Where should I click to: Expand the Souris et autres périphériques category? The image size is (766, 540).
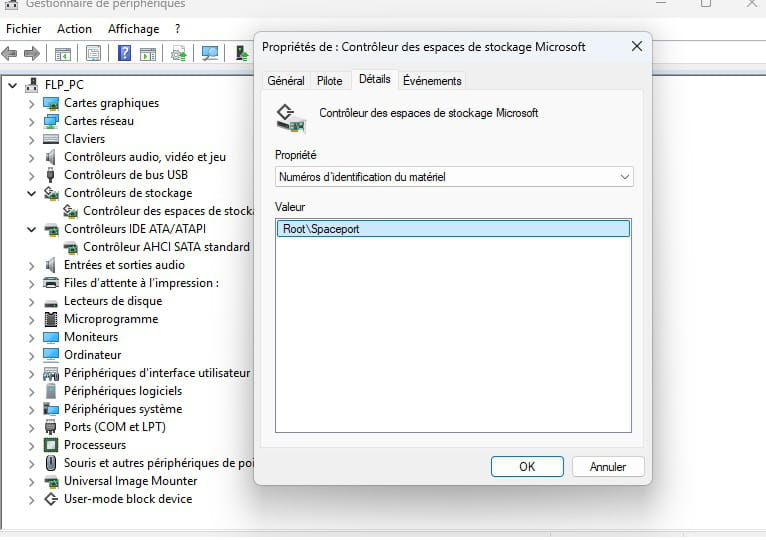[31, 464]
